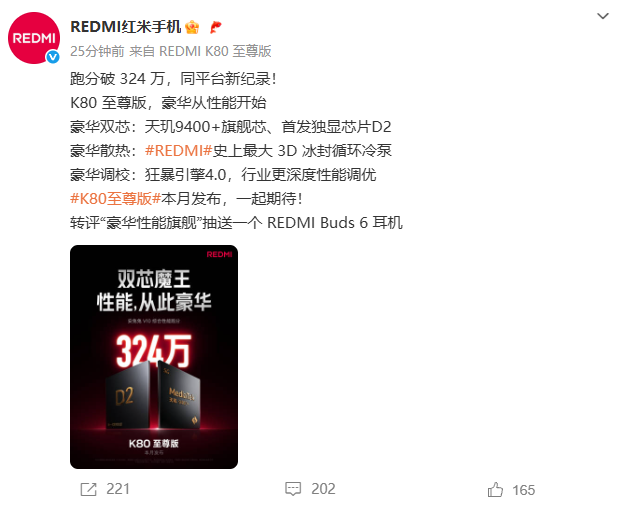Viewport: 623px width, 508px height.
Task: Open the REDMI profile avatar
Action: pos(34,38)
